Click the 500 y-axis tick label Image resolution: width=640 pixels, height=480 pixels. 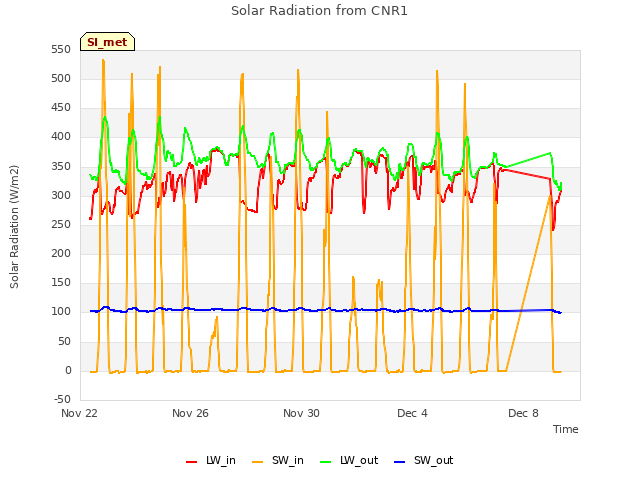pos(61,78)
